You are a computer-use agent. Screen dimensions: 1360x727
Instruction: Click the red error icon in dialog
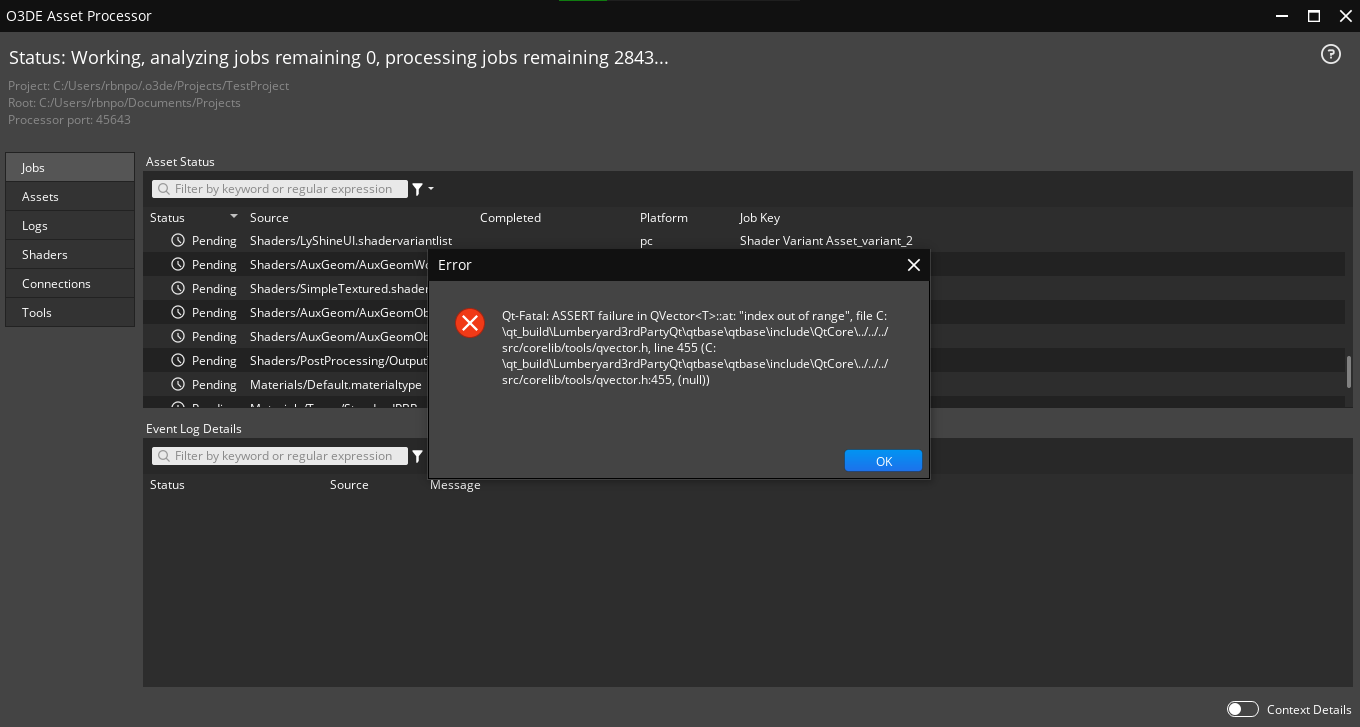click(470, 323)
